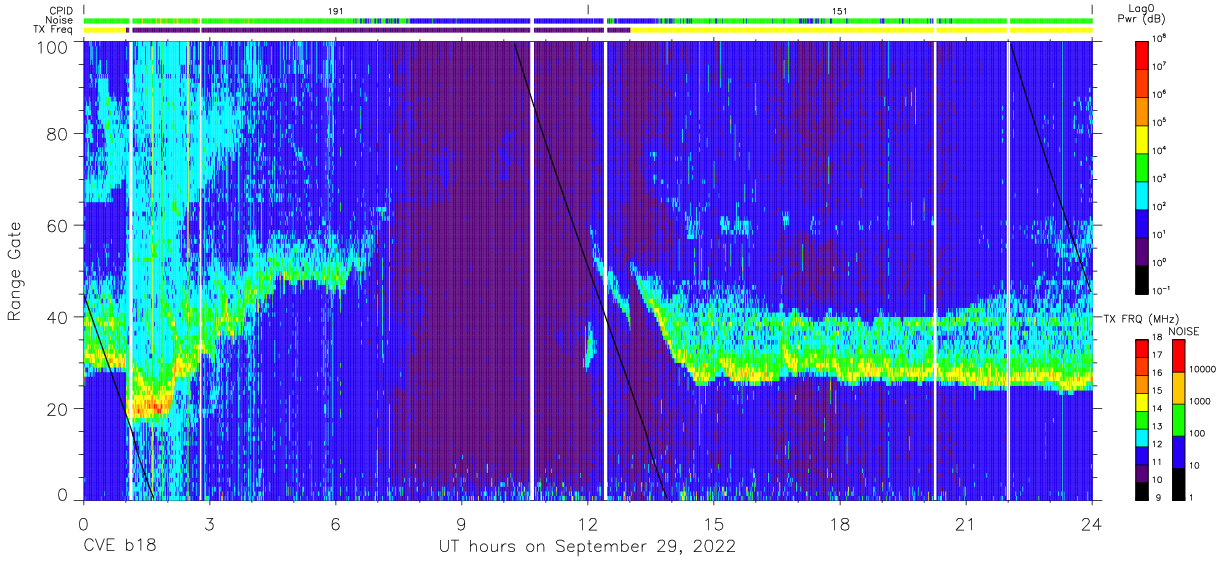Viewport: 1228px width, 567px height.
Task: Click the UT hours on September 29, 2022 title
Action: pyautogui.click(x=587, y=547)
